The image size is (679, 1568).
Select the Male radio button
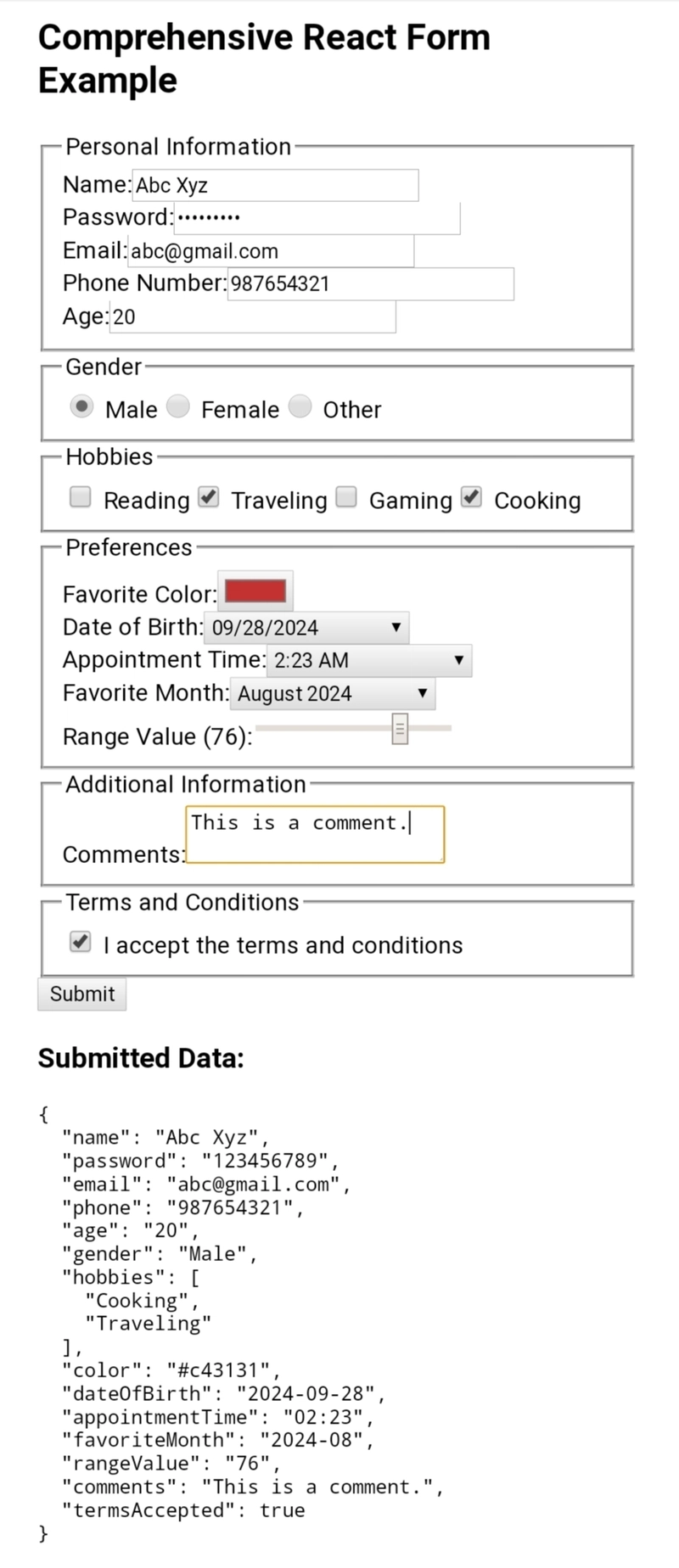coord(81,407)
